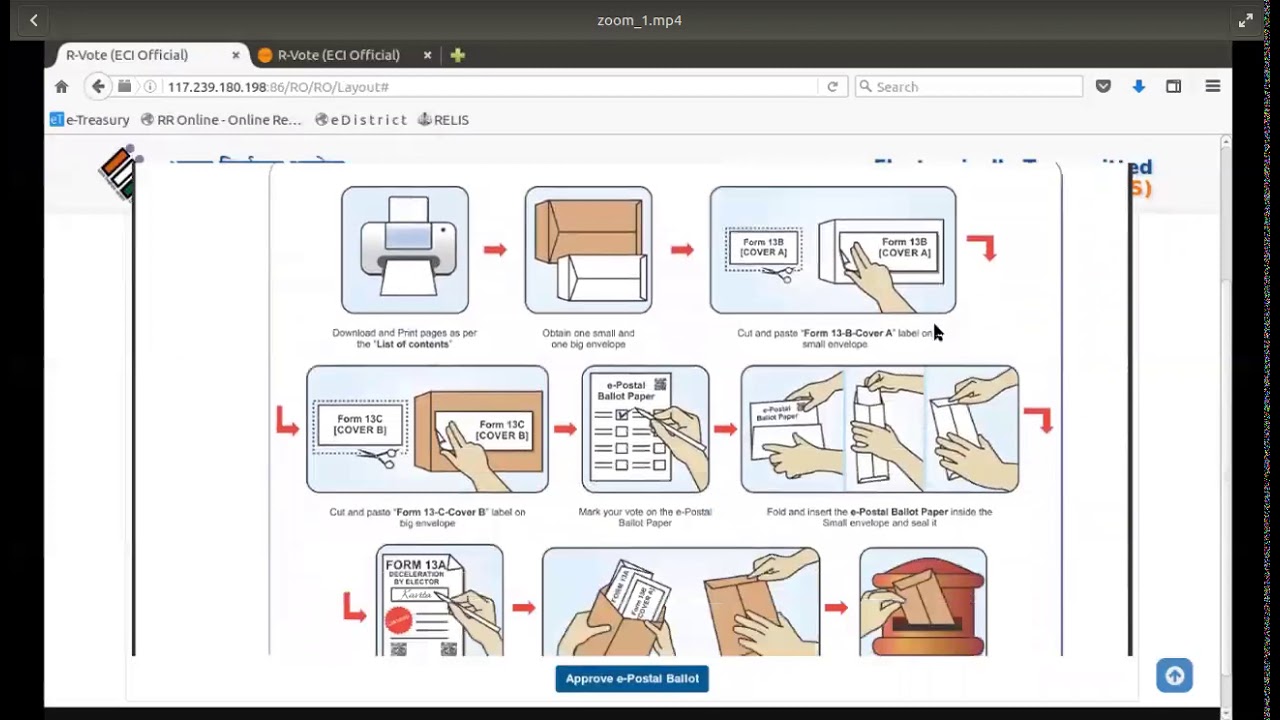Click the red mailbox illustration
This screenshot has height=720, width=1280.
[x=923, y=601]
